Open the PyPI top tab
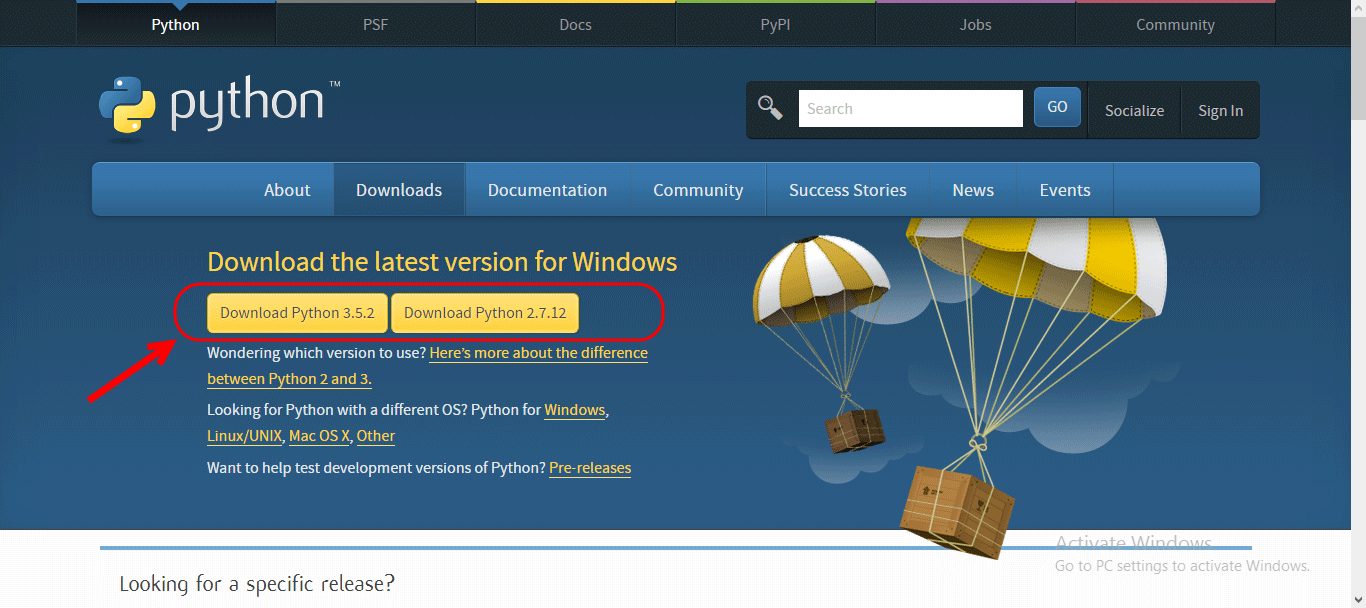This screenshot has height=608, width=1366. click(x=776, y=24)
